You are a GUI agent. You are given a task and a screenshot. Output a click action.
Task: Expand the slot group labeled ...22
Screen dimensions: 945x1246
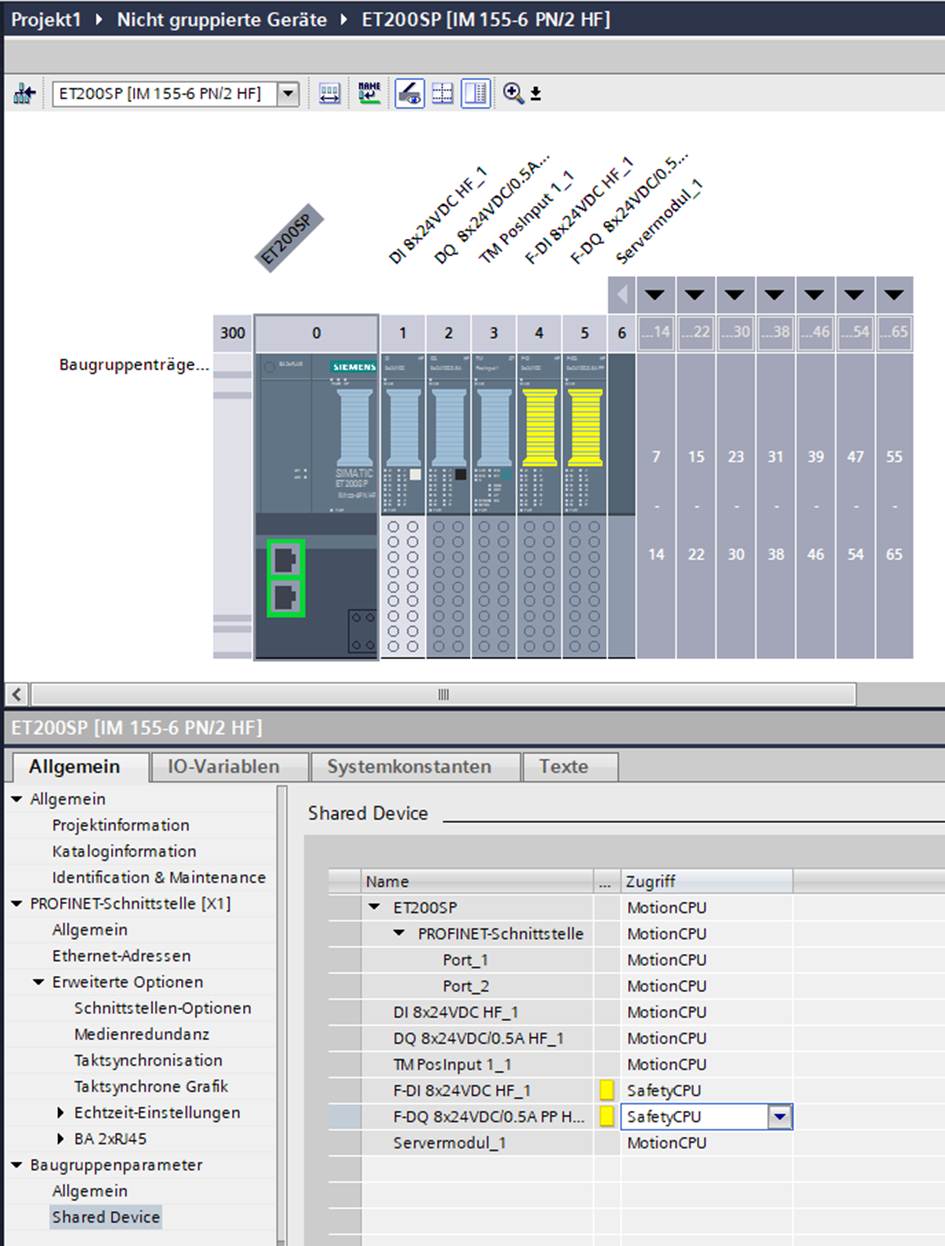point(695,295)
